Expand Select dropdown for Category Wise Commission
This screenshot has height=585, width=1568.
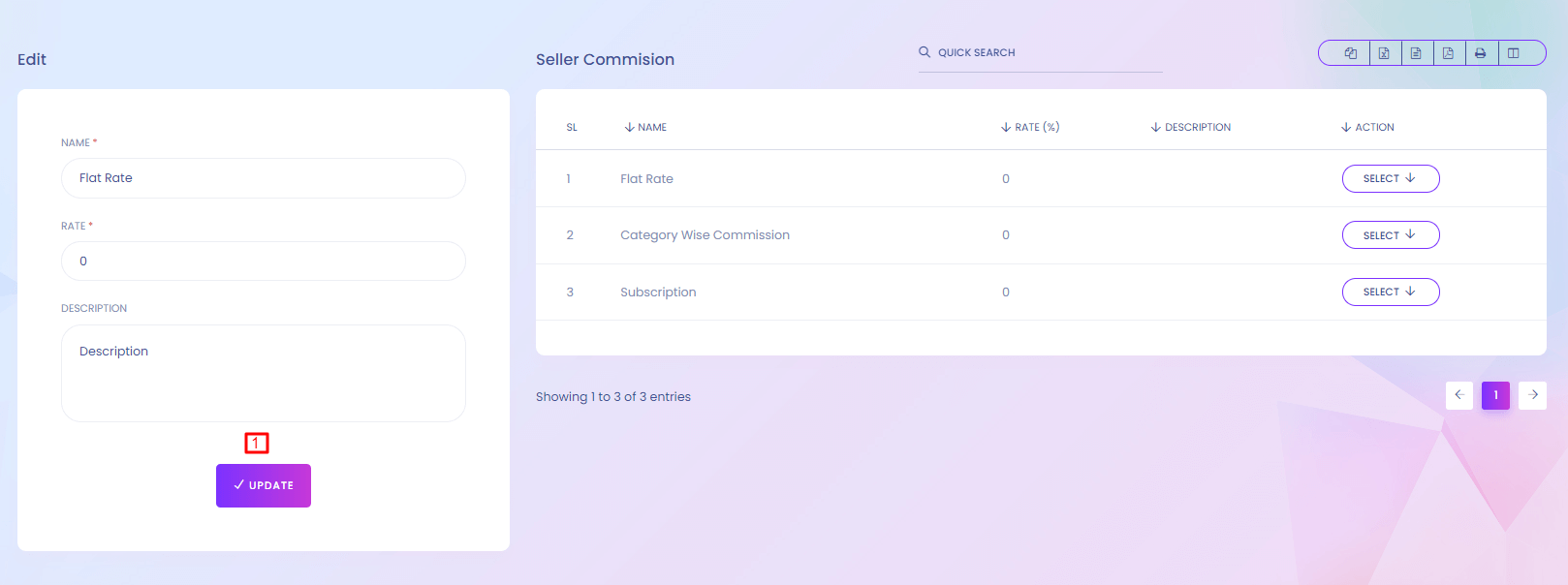click(1390, 235)
